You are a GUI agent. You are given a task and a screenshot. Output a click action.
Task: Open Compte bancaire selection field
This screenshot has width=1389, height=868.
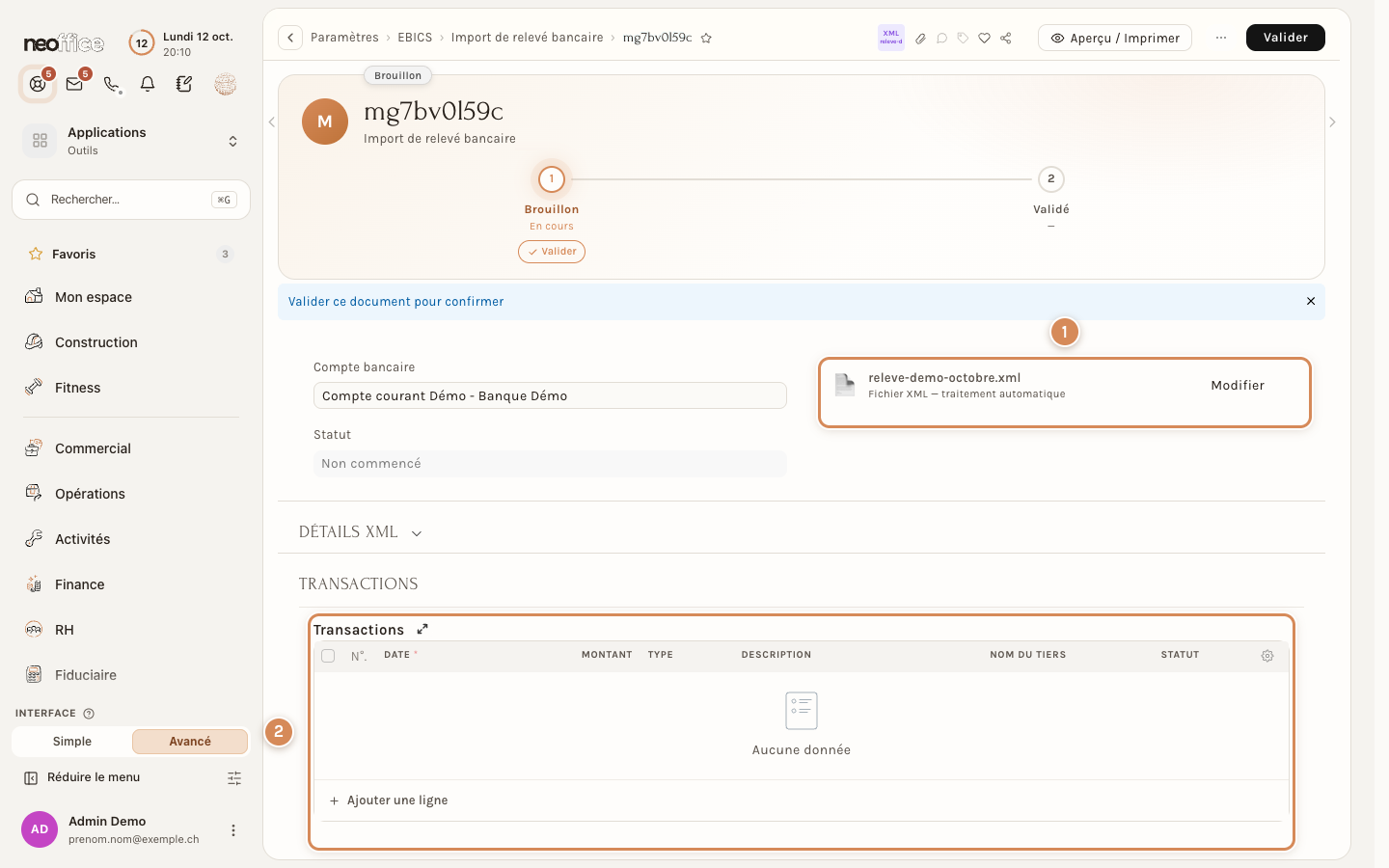[550, 395]
